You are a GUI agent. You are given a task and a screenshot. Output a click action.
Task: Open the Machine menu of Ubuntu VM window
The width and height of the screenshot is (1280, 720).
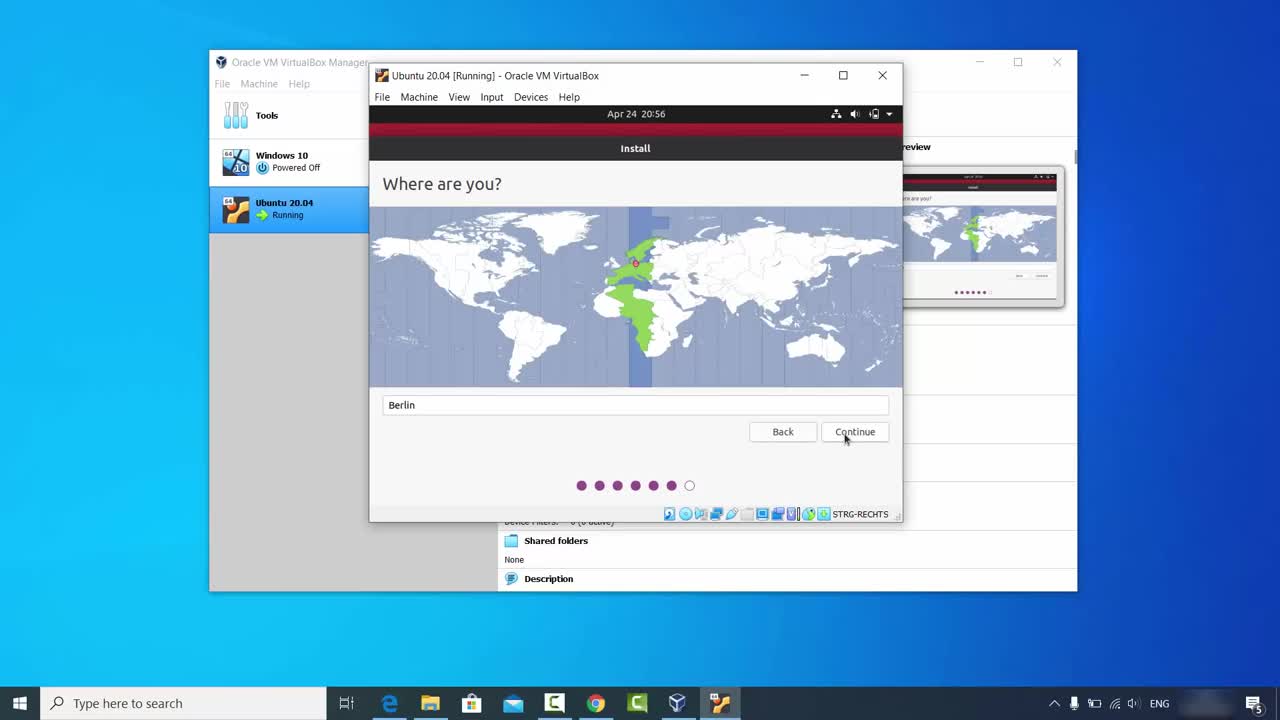pyautogui.click(x=419, y=97)
